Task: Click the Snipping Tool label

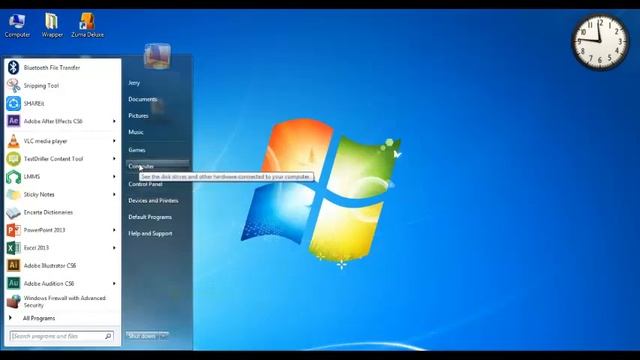Action: tap(41, 86)
